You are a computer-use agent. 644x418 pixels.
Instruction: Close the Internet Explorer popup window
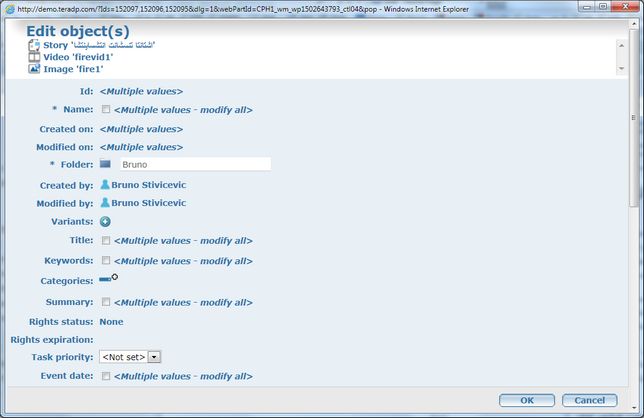625,6
